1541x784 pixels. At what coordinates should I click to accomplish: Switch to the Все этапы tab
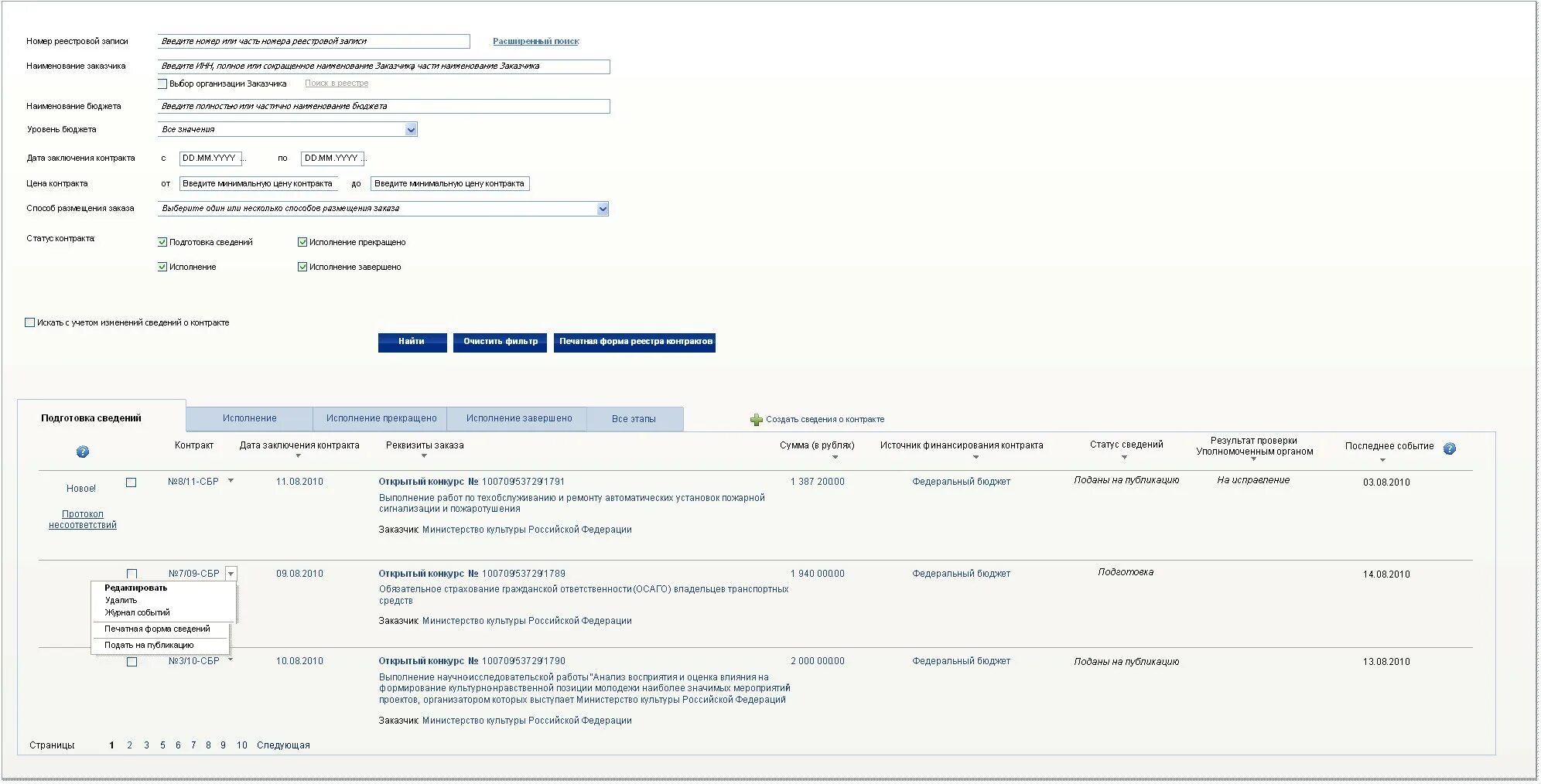pos(634,418)
